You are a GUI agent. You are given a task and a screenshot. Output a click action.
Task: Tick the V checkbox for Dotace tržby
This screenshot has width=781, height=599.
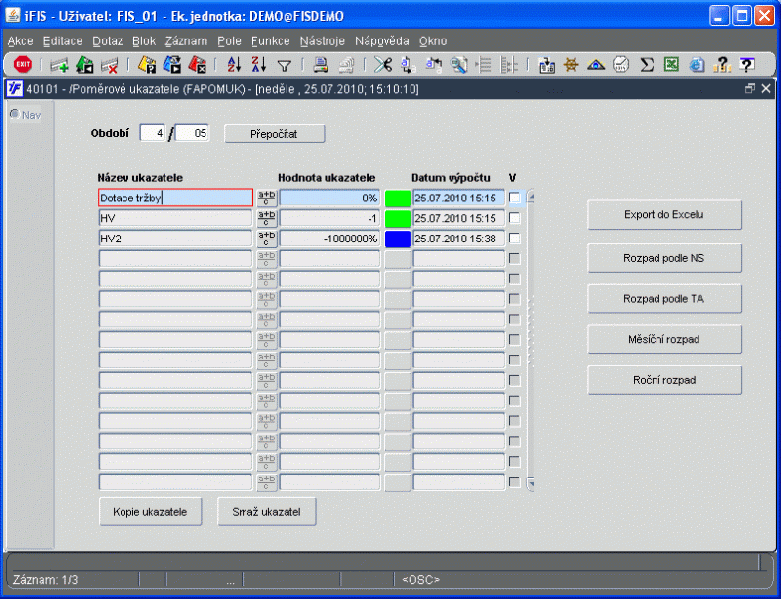(514, 198)
